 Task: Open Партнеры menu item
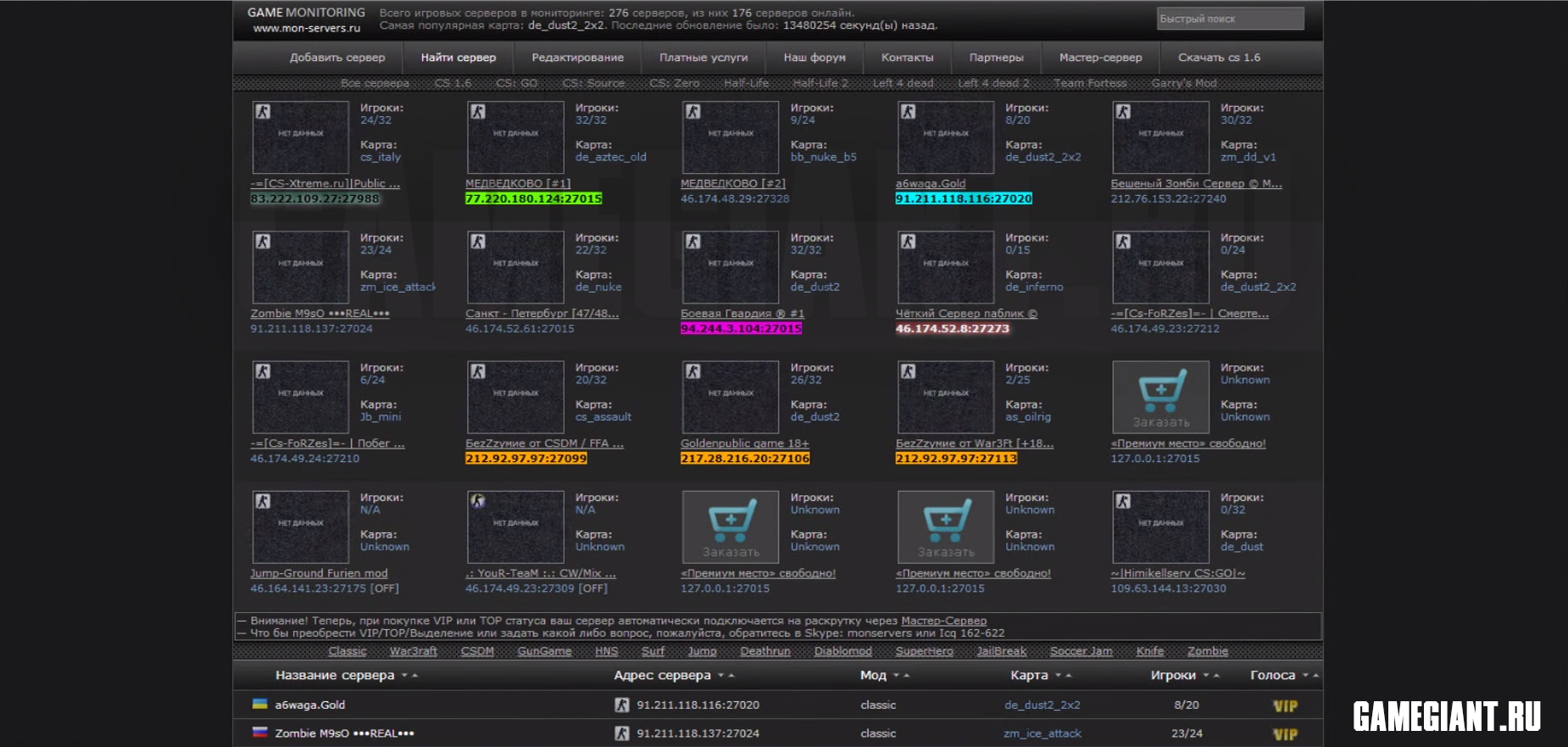click(x=997, y=58)
